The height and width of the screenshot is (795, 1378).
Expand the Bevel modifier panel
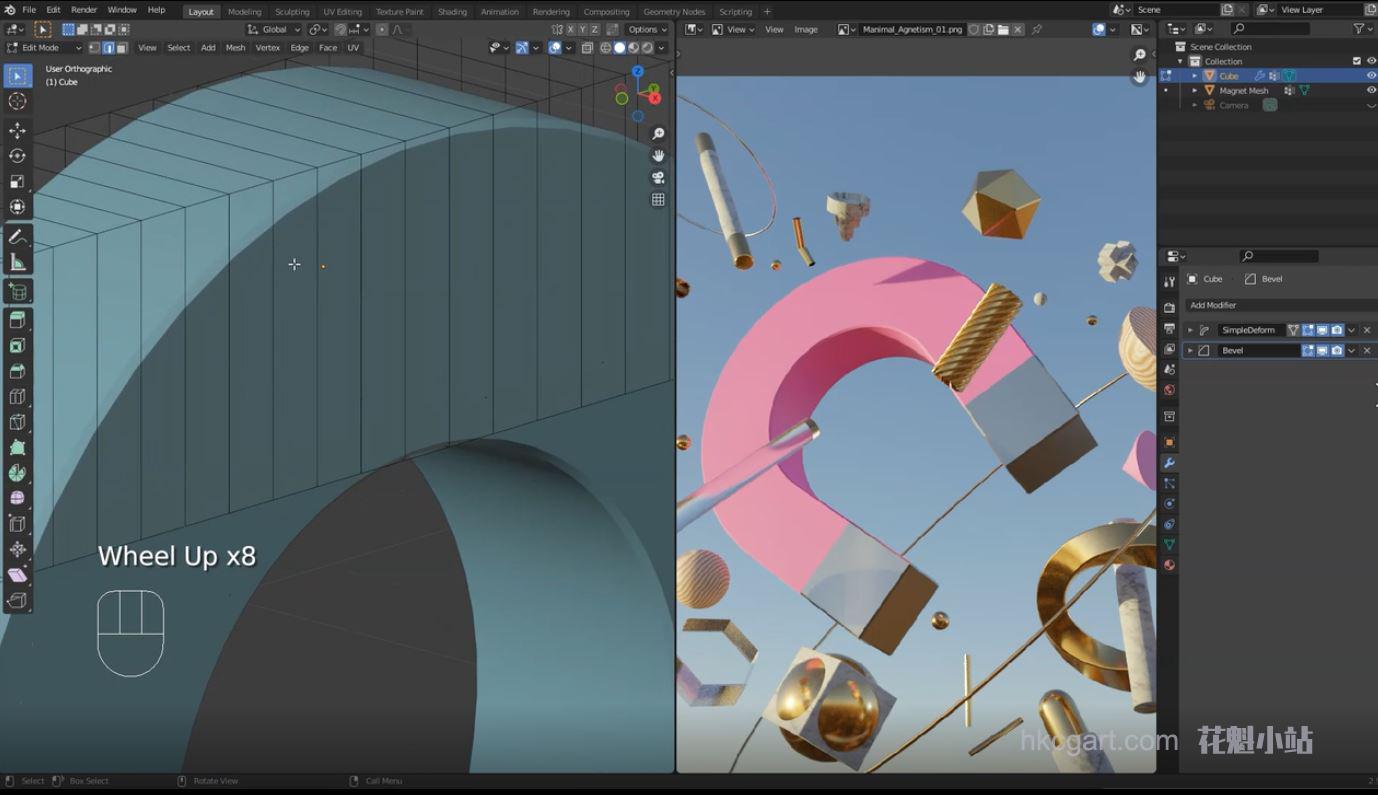1190,350
